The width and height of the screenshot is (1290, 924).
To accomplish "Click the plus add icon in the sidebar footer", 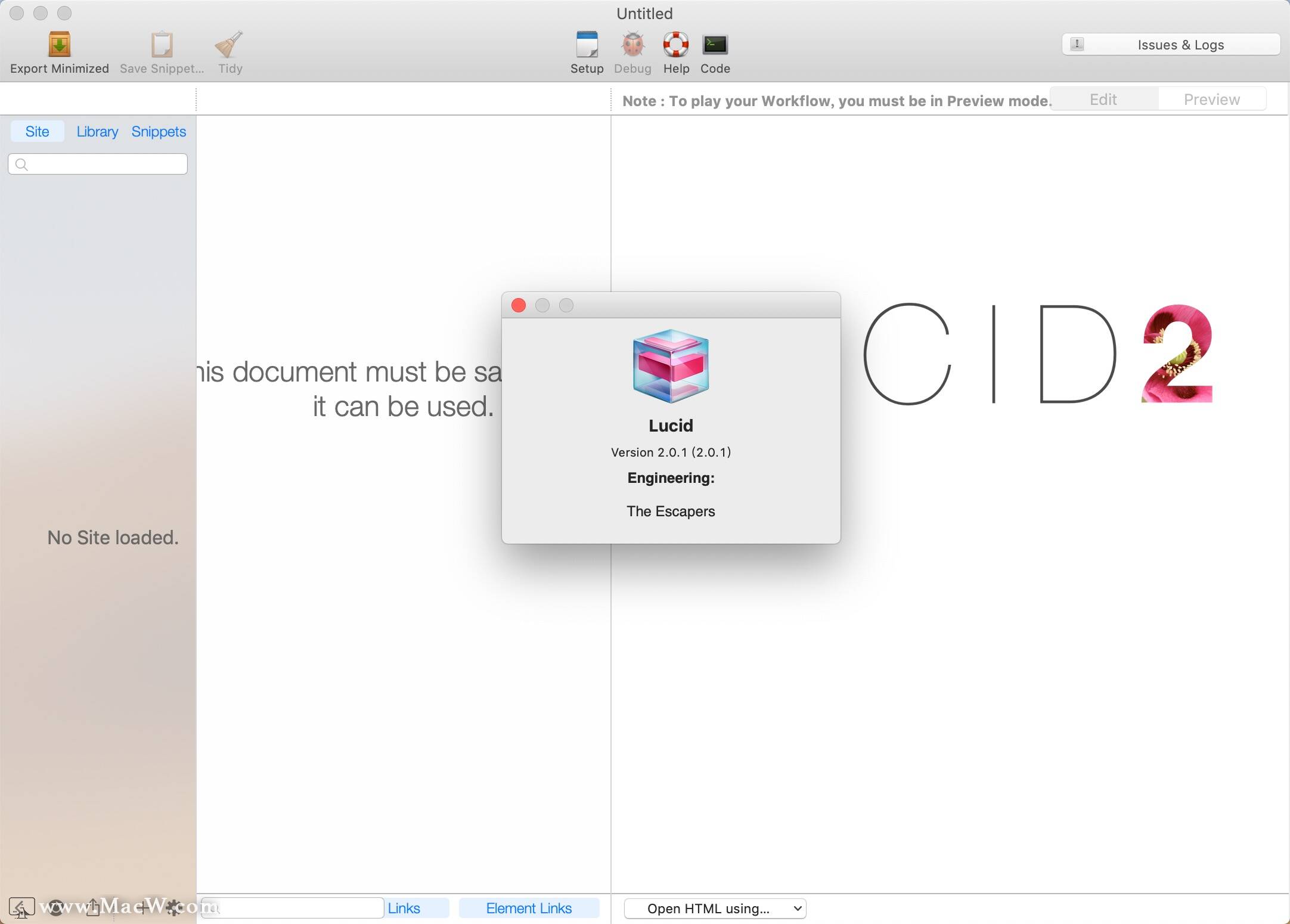I will 144,908.
